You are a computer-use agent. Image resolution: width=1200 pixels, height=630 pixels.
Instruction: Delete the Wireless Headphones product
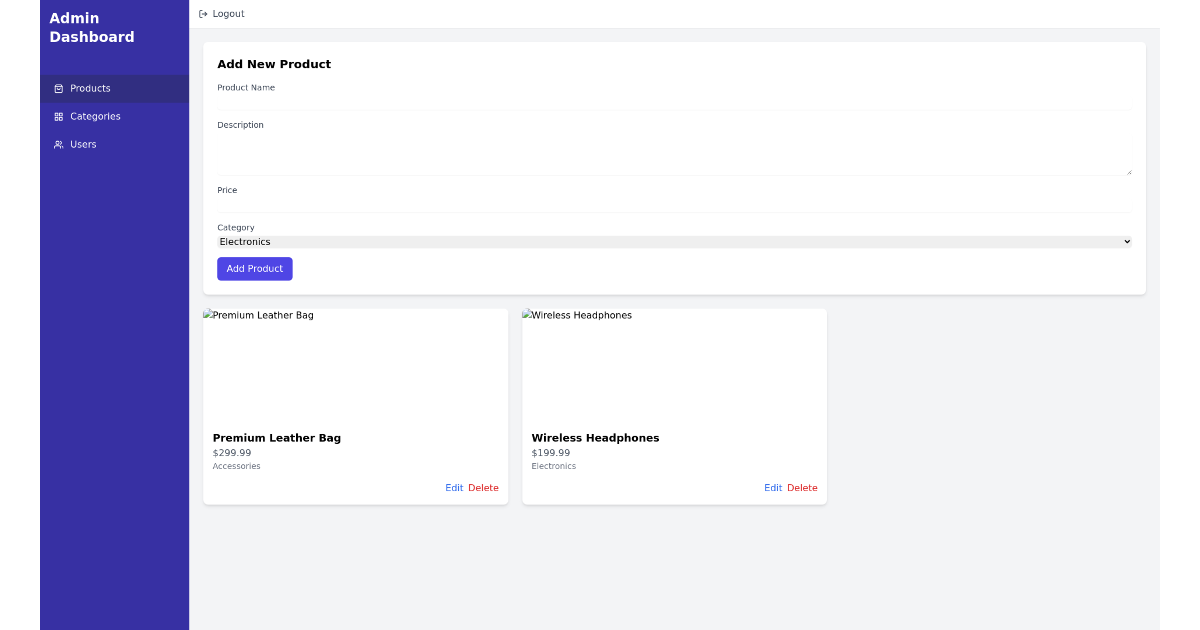pos(803,487)
